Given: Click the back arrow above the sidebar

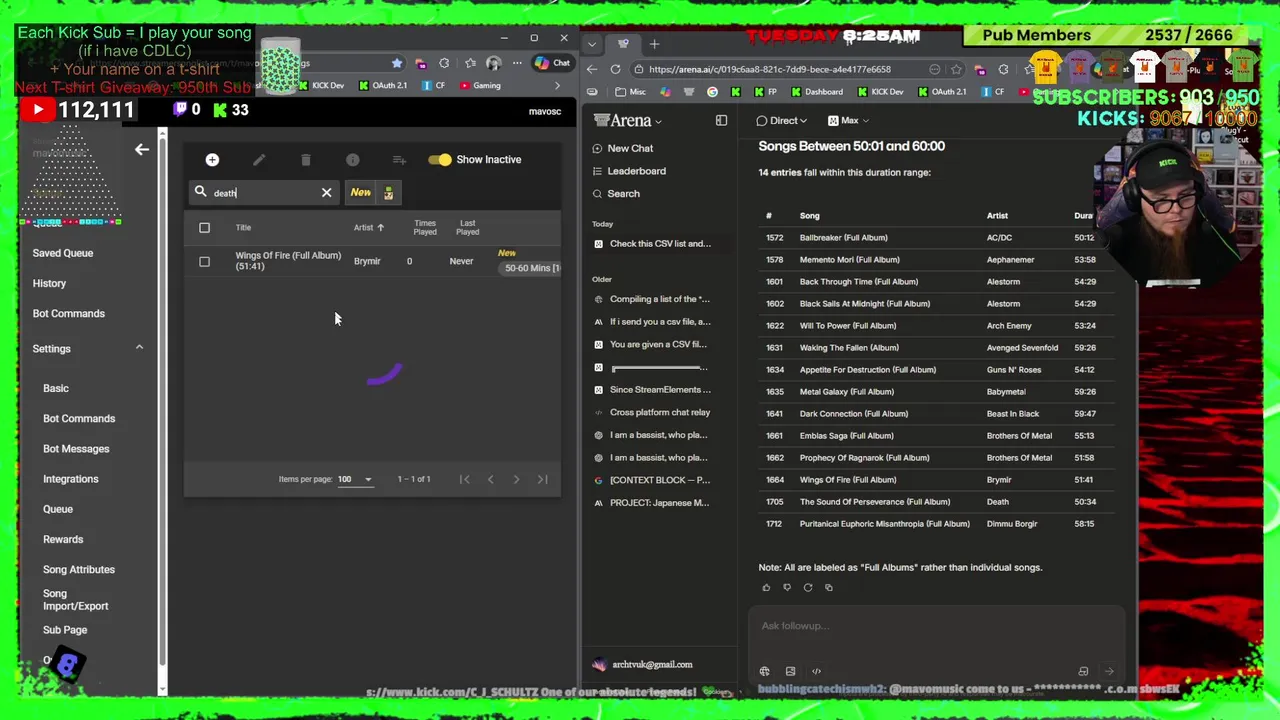Looking at the screenshot, I should [x=142, y=150].
